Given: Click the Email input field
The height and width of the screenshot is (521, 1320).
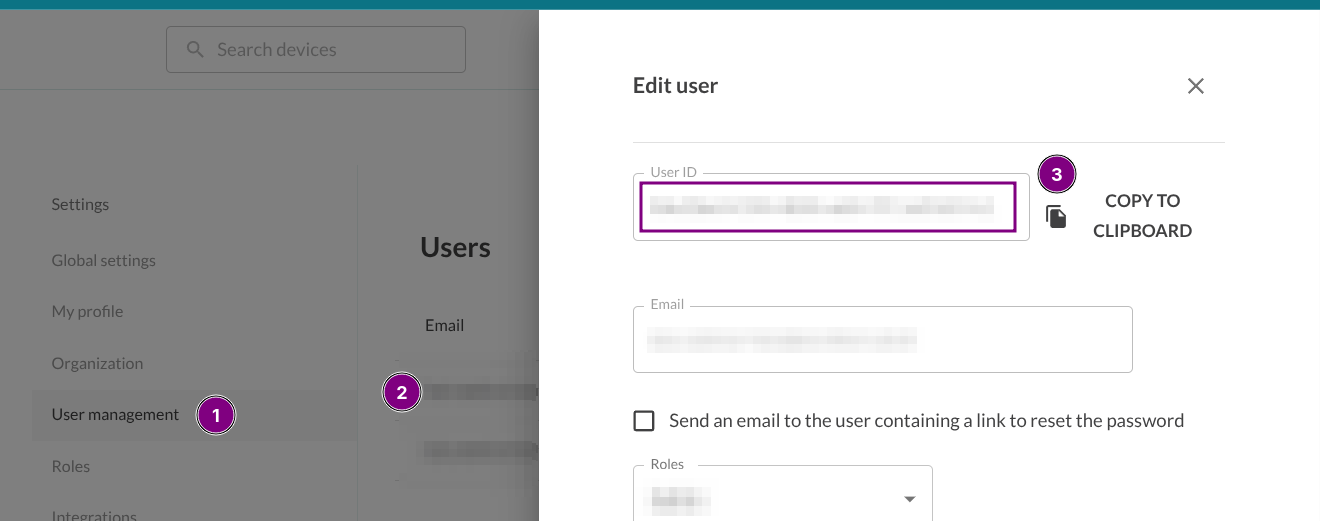Looking at the screenshot, I should coord(882,339).
